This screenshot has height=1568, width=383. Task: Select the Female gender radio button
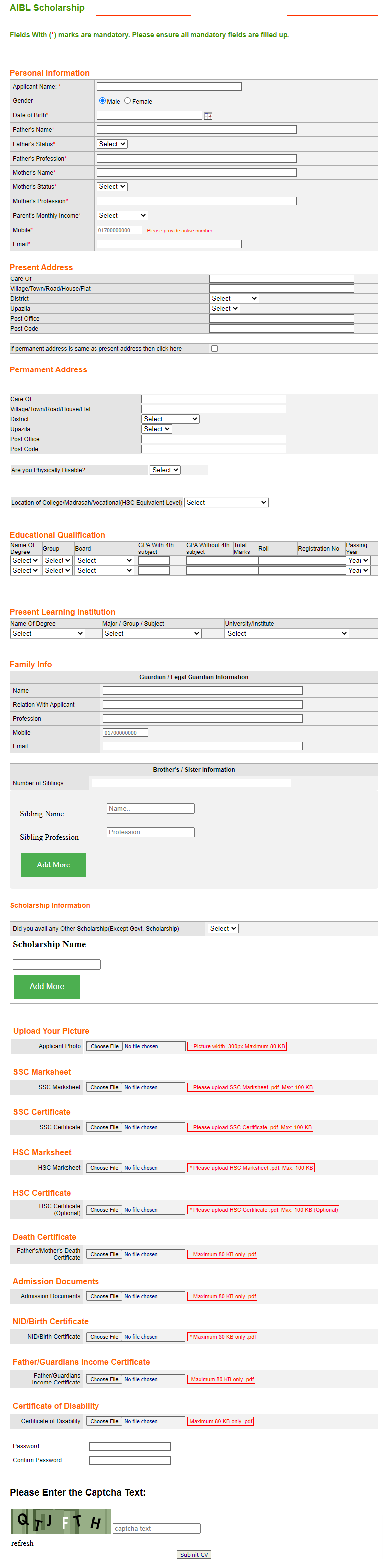[x=127, y=101]
